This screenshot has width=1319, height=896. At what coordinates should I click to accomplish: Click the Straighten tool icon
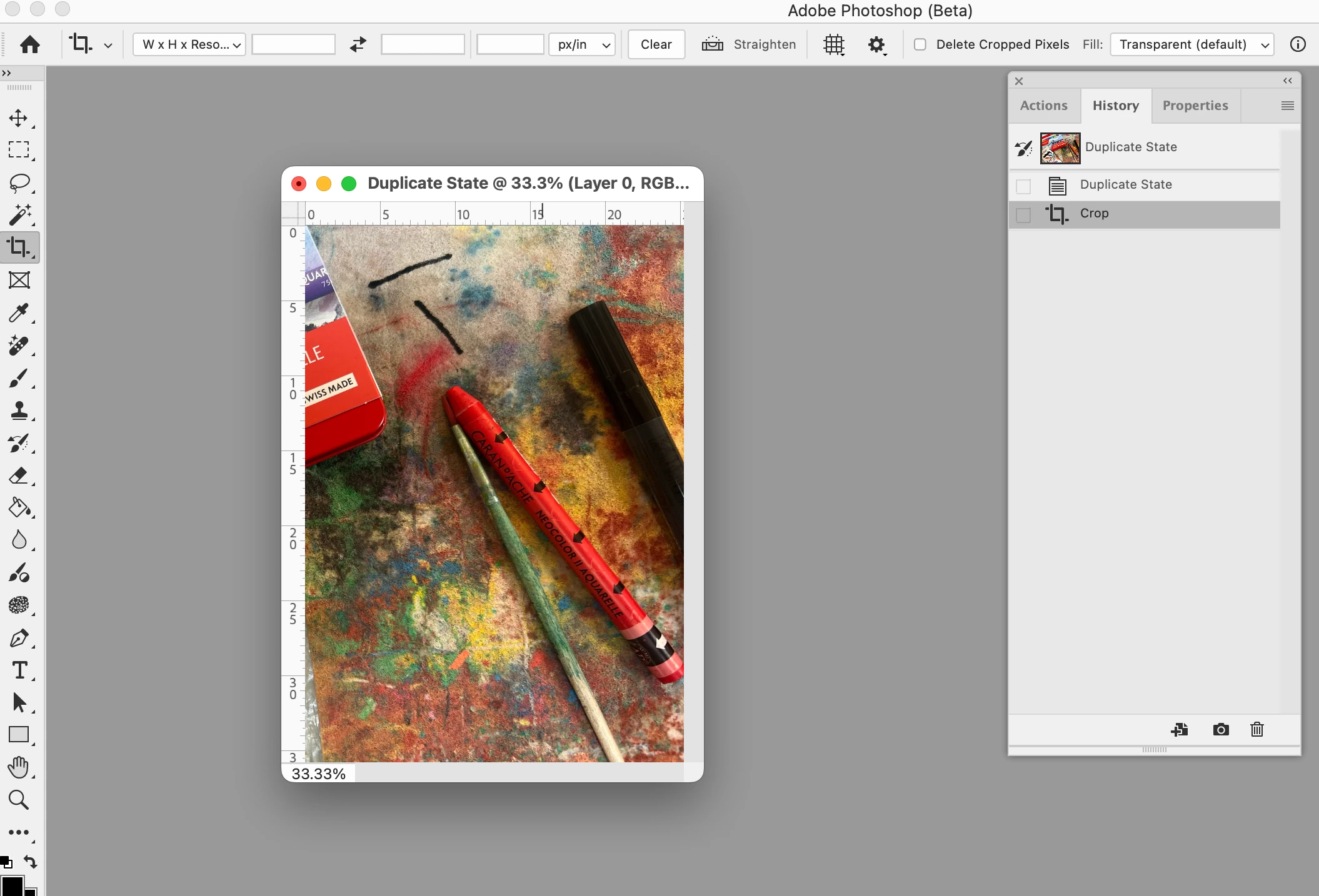(x=712, y=44)
